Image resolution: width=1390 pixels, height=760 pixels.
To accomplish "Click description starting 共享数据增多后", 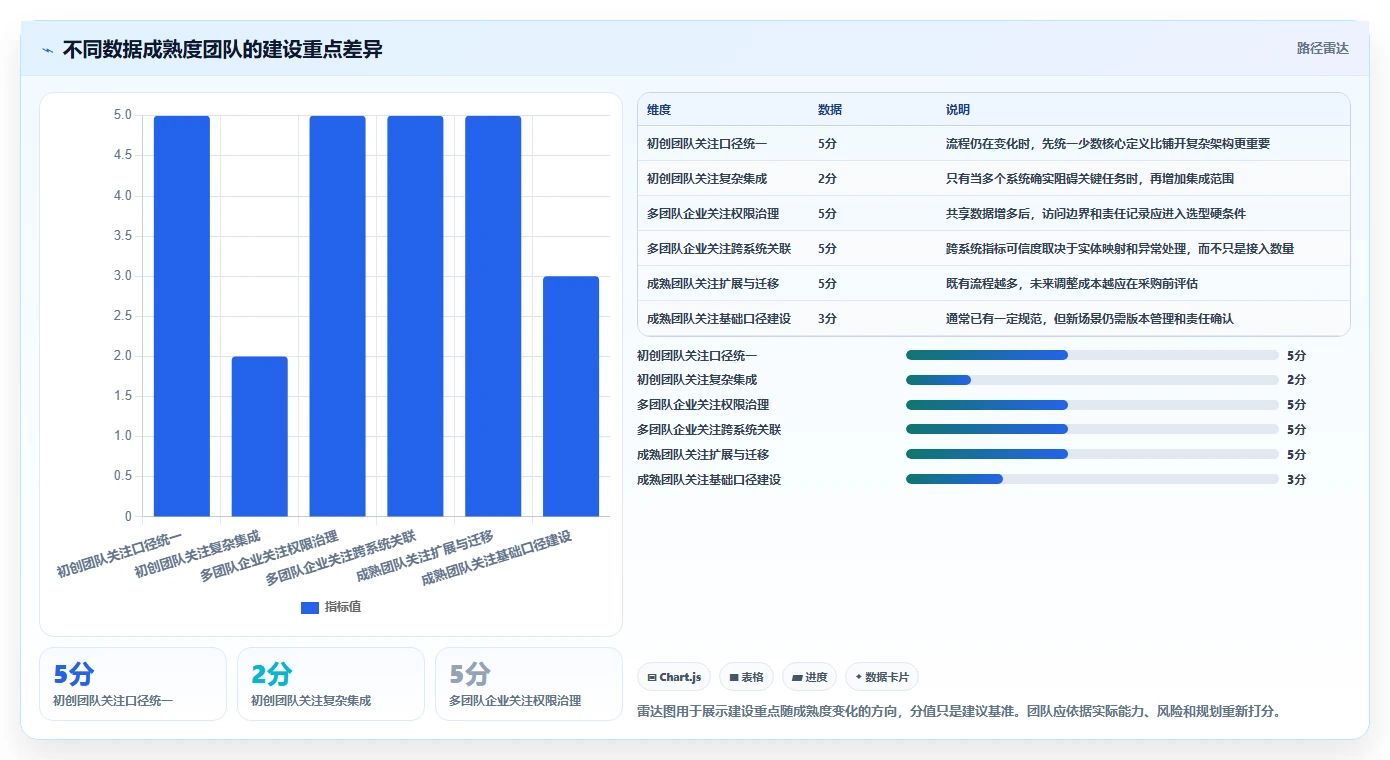I will (x=1096, y=214).
